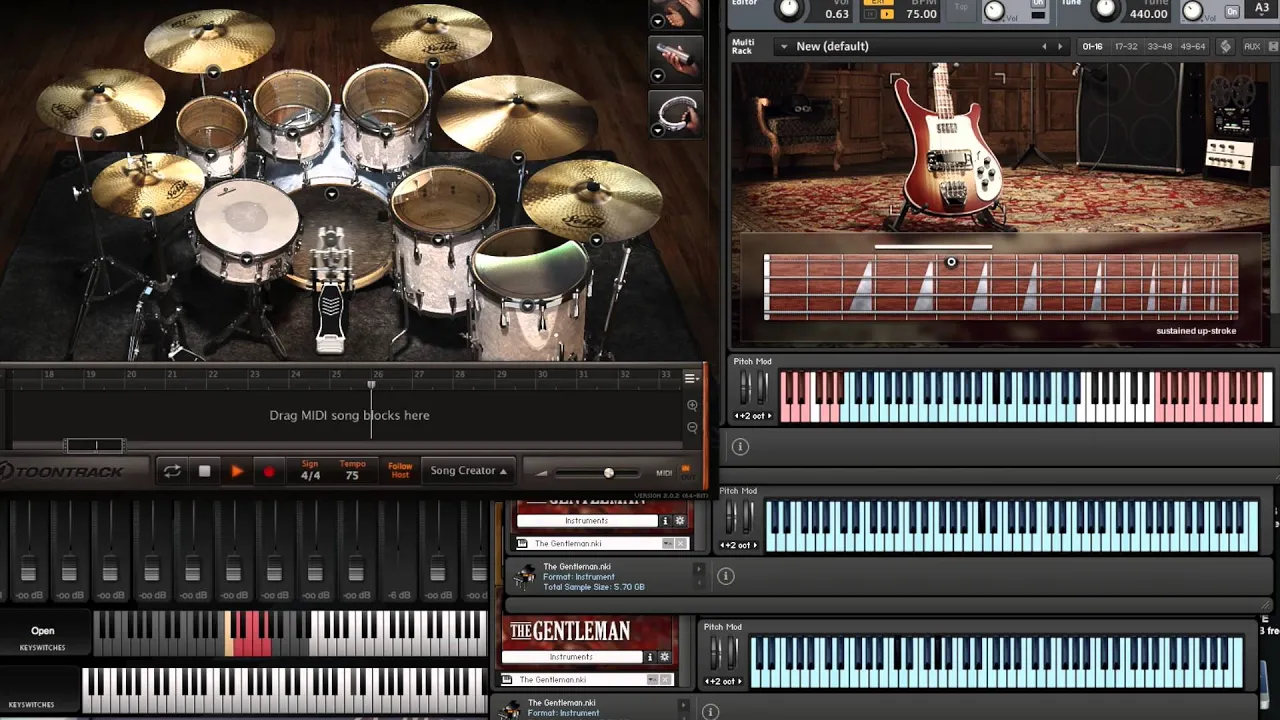This screenshot has height=720, width=1280.
Task: Zoom out on the song track
Action: point(692,428)
